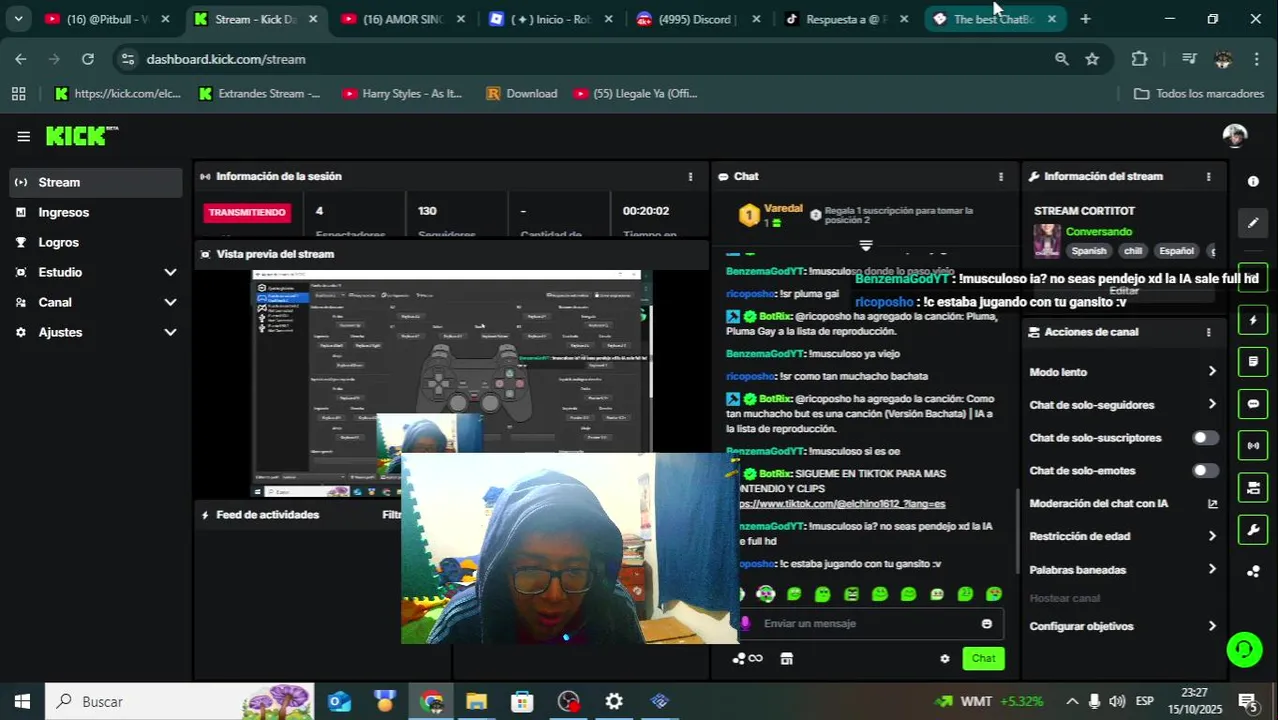
Task: Switch to The best ChatBot tab
Action: (994, 19)
